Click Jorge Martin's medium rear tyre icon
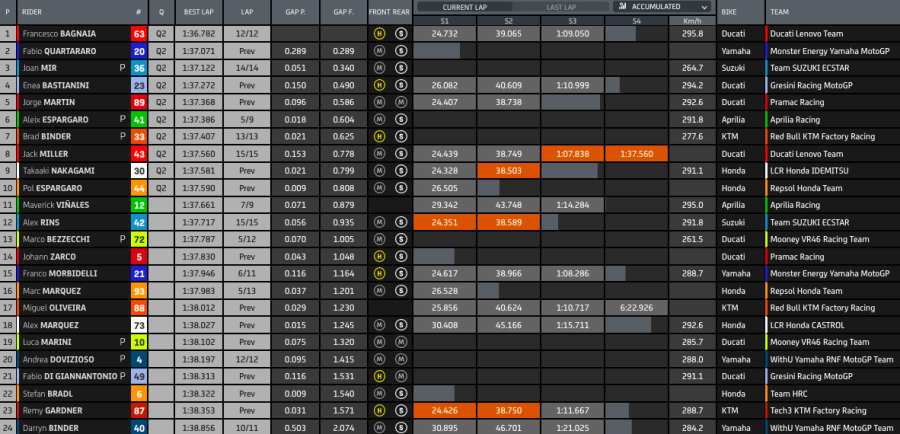The width and height of the screenshot is (900, 434). click(400, 102)
